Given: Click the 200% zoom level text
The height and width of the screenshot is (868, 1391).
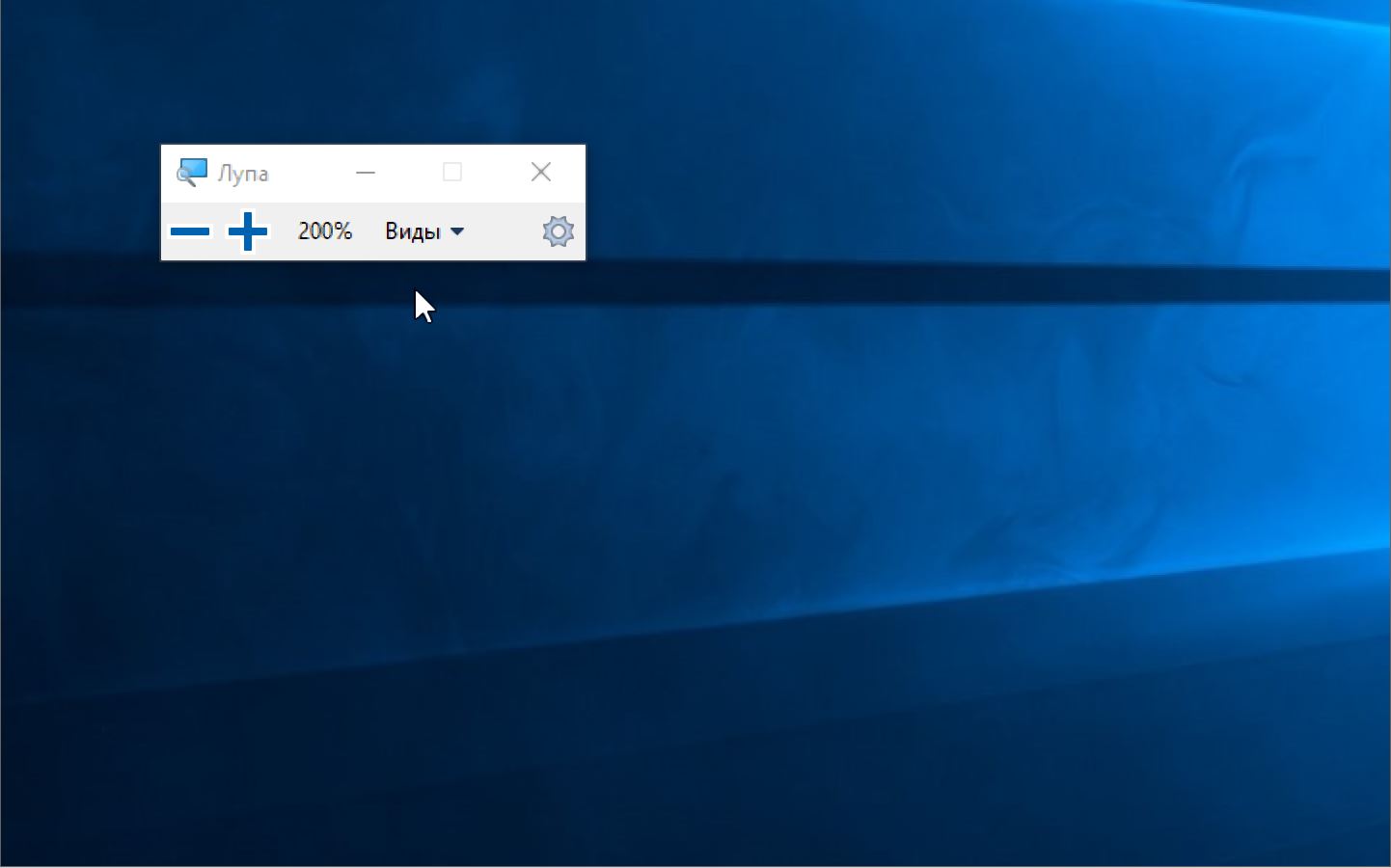Looking at the screenshot, I should (325, 231).
